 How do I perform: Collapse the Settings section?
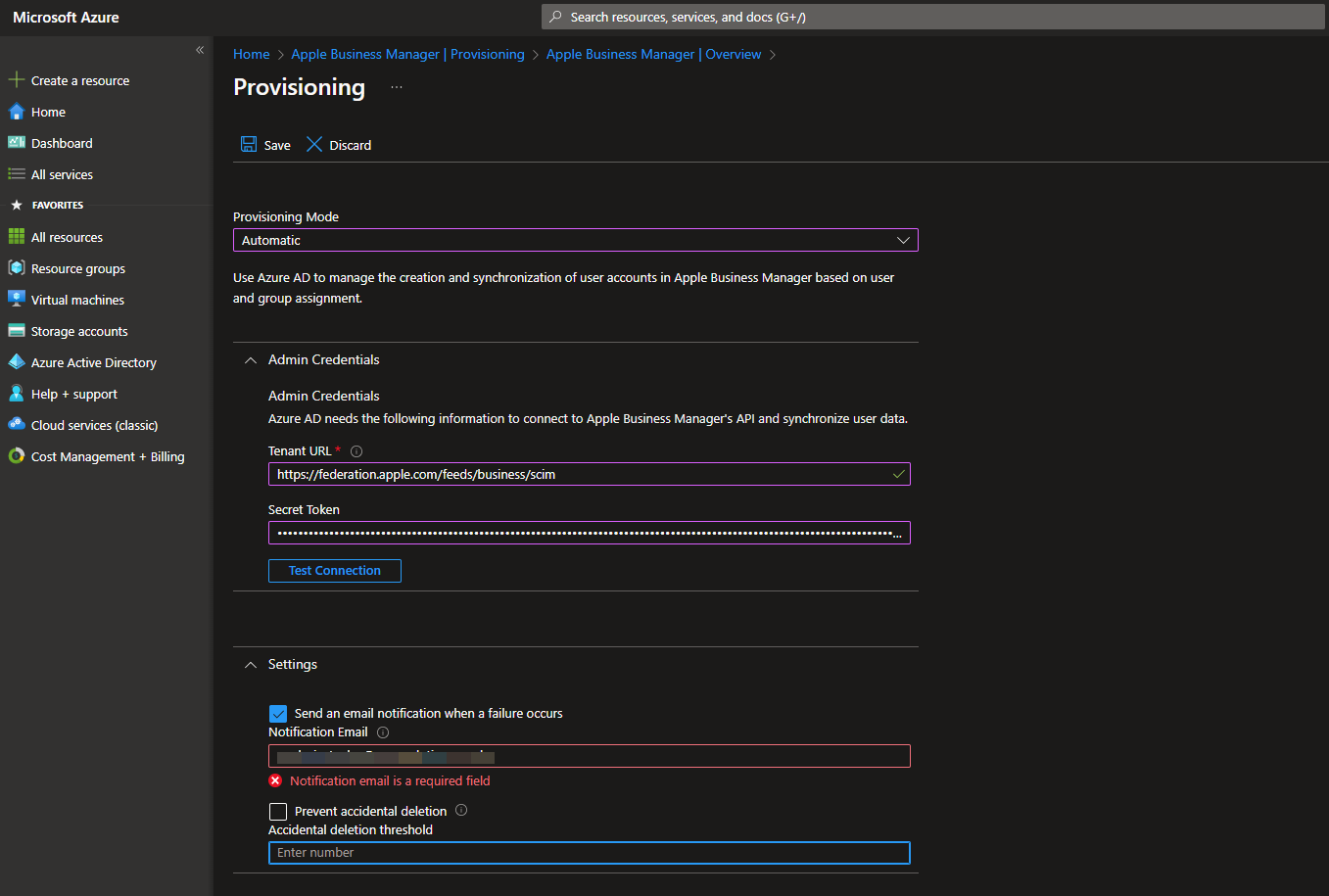coord(250,664)
